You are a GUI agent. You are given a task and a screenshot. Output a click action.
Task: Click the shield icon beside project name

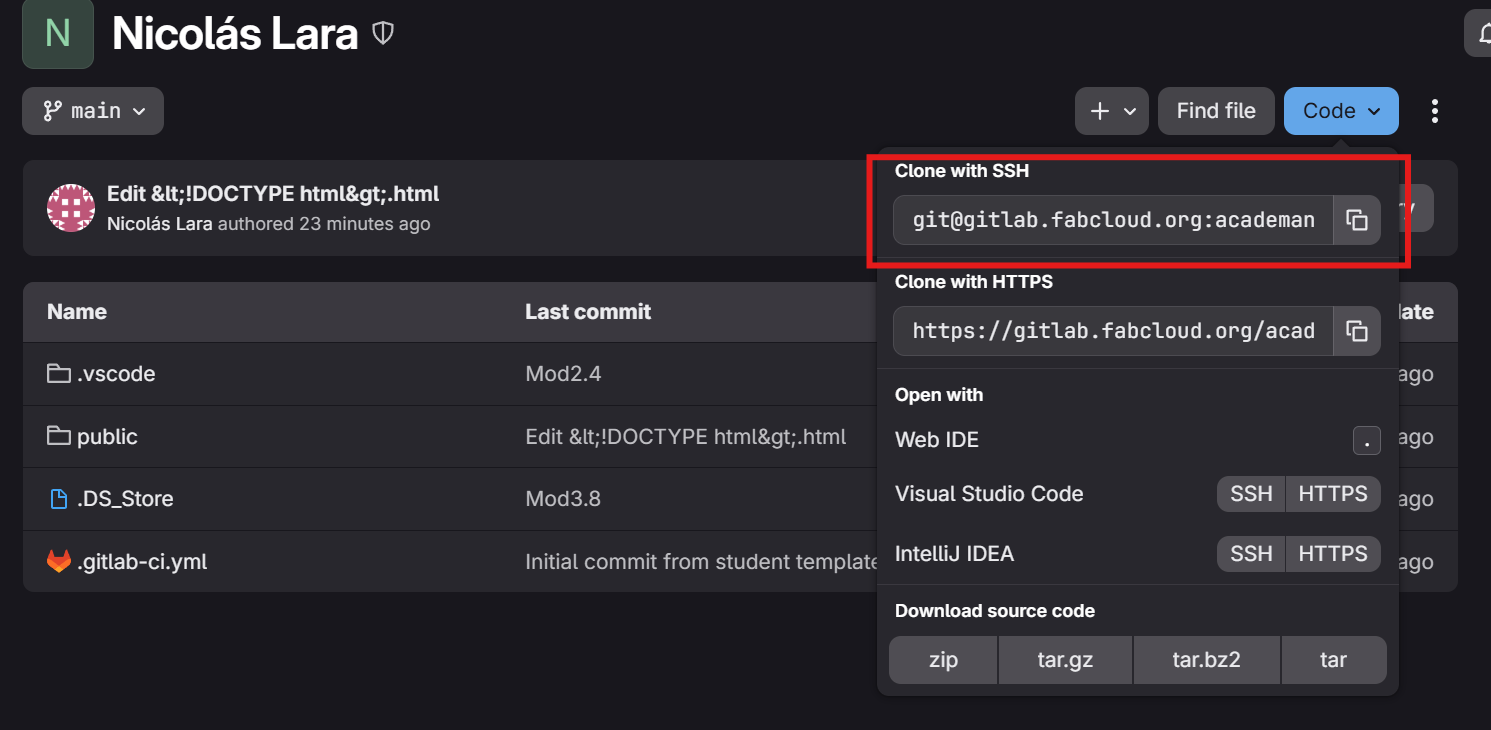tap(383, 34)
